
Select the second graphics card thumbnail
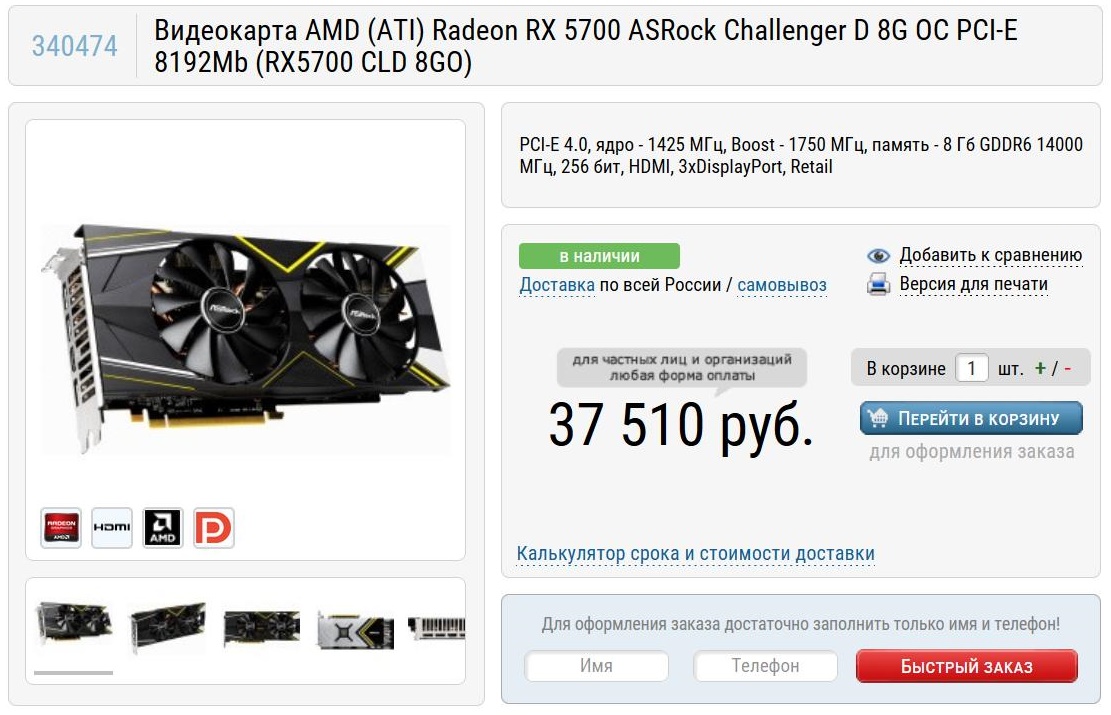click(x=168, y=626)
